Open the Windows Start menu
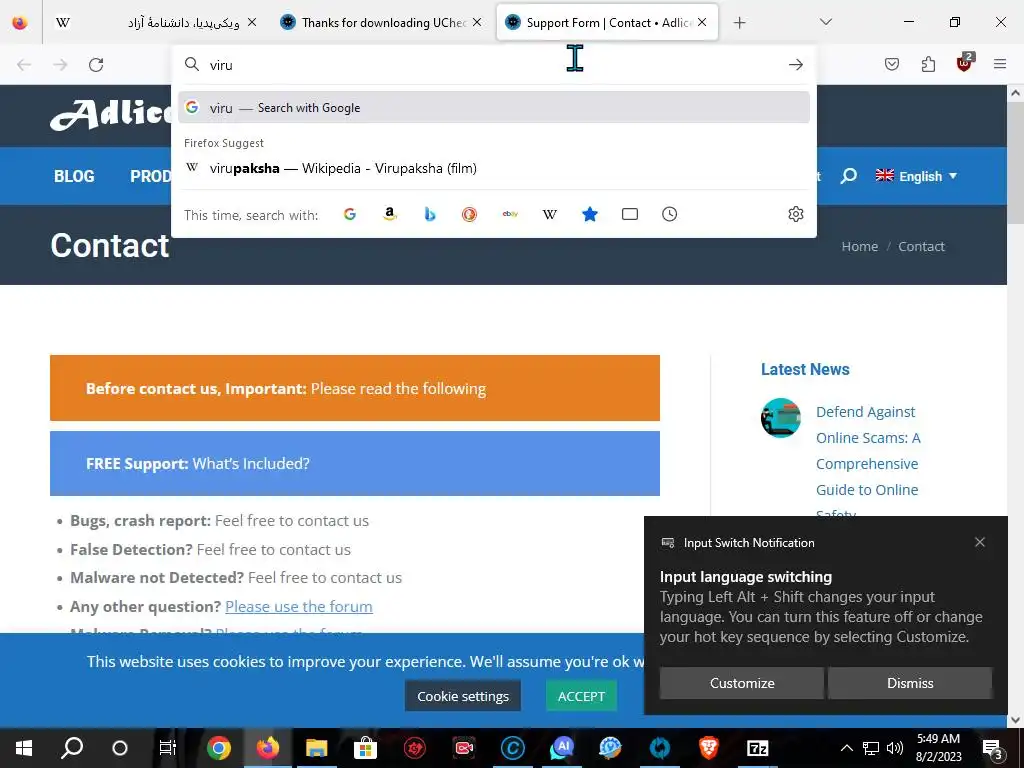This screenshot has width=1024, height=768. [x=24, y=748]
